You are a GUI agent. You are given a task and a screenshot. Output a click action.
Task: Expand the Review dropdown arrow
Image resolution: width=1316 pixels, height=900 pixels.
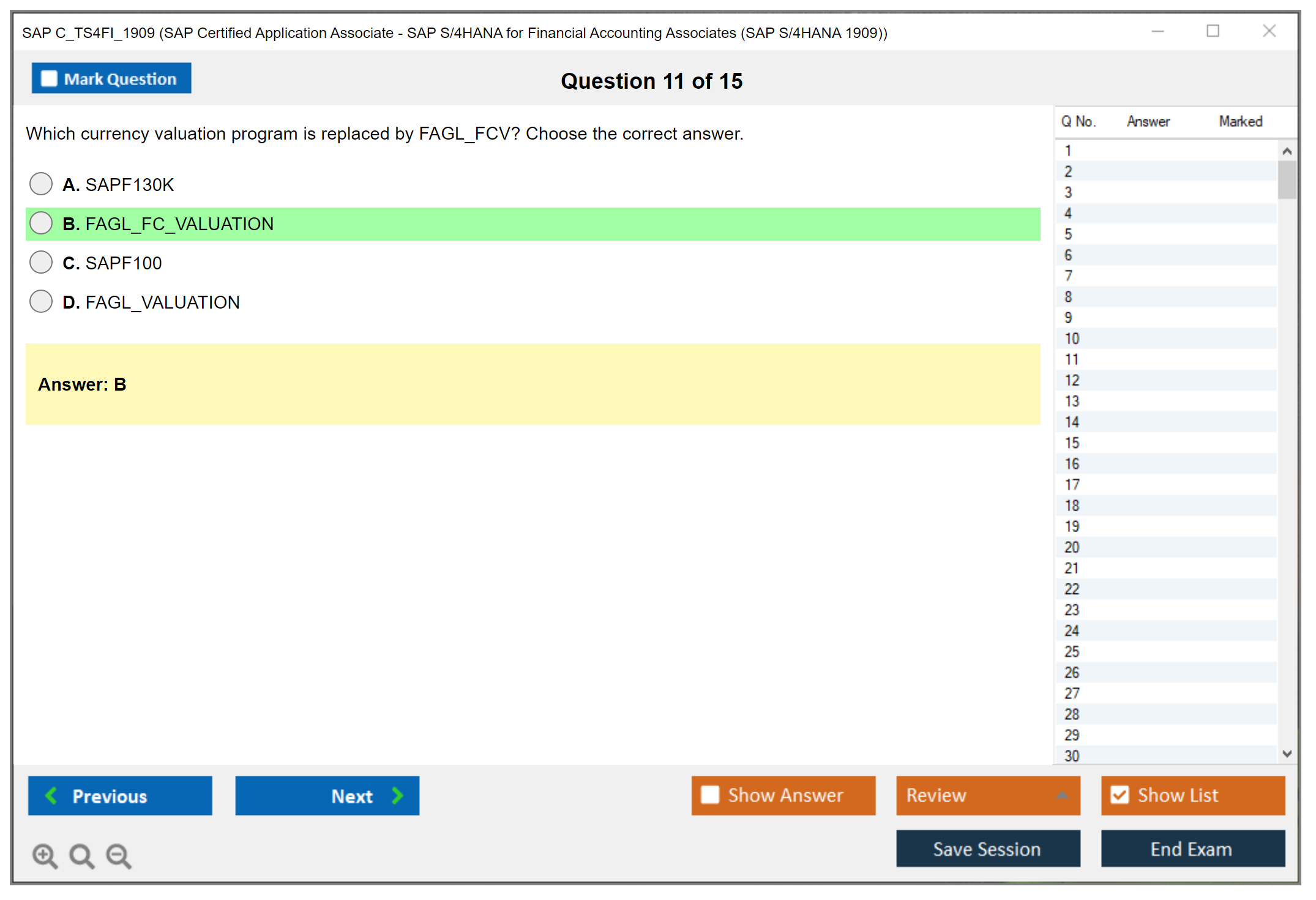[1062, 795]
